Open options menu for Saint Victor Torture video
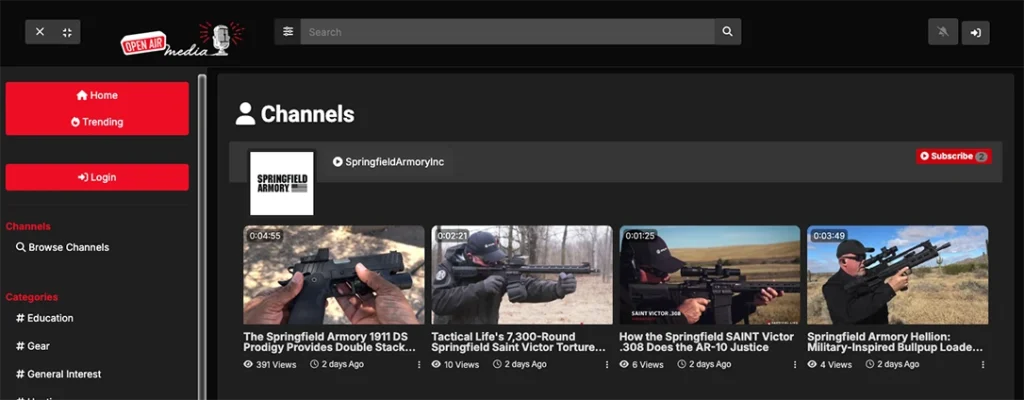Screen dimensions: 1024x400 (x=607, y=365)
